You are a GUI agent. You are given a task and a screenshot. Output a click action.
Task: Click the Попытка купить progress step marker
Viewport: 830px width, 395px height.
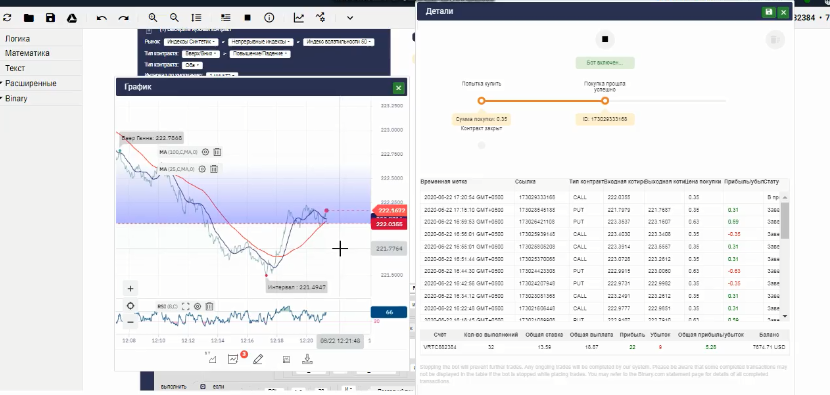click(x=481, y=101)
